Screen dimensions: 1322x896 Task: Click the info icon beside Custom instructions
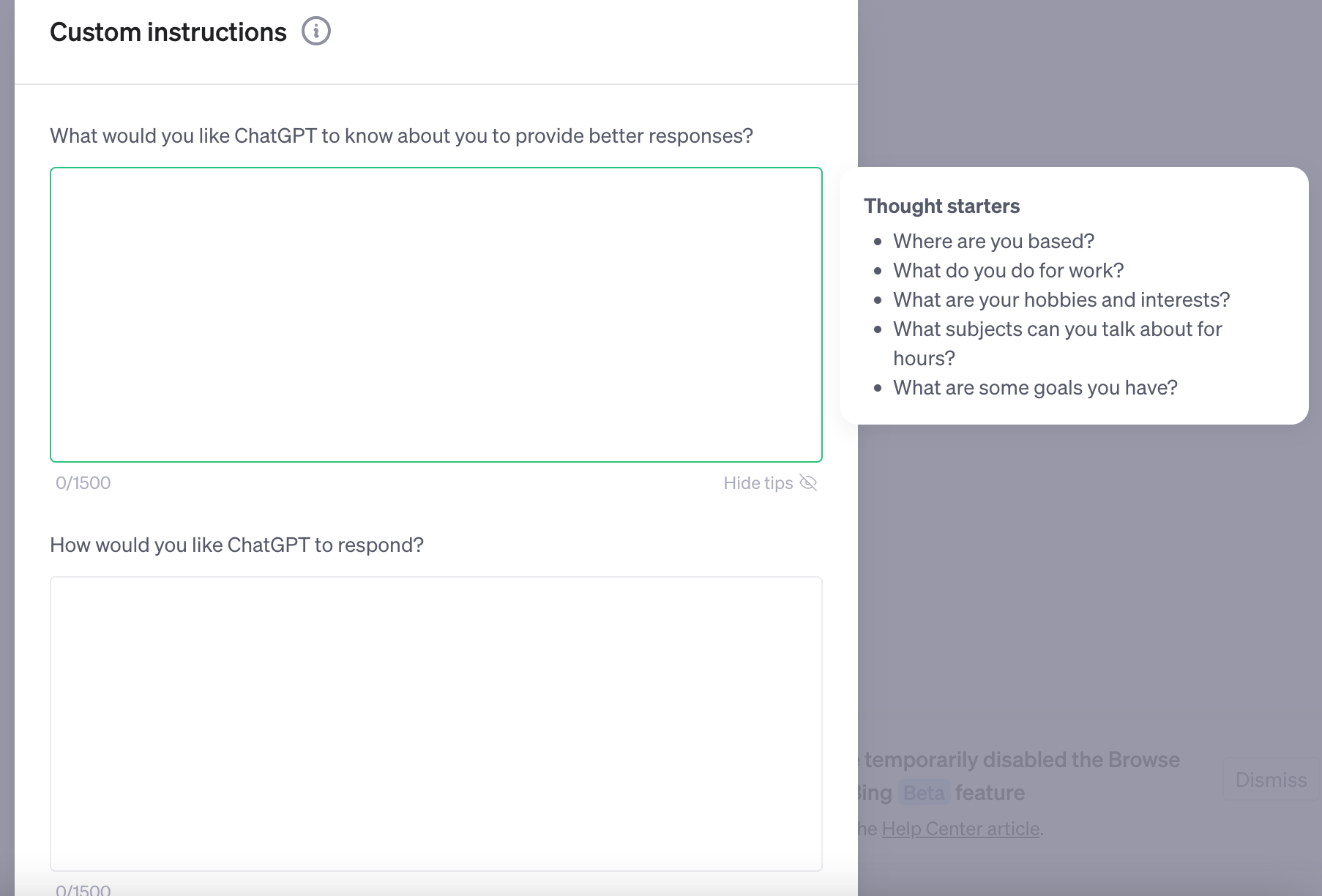[316, 31]
